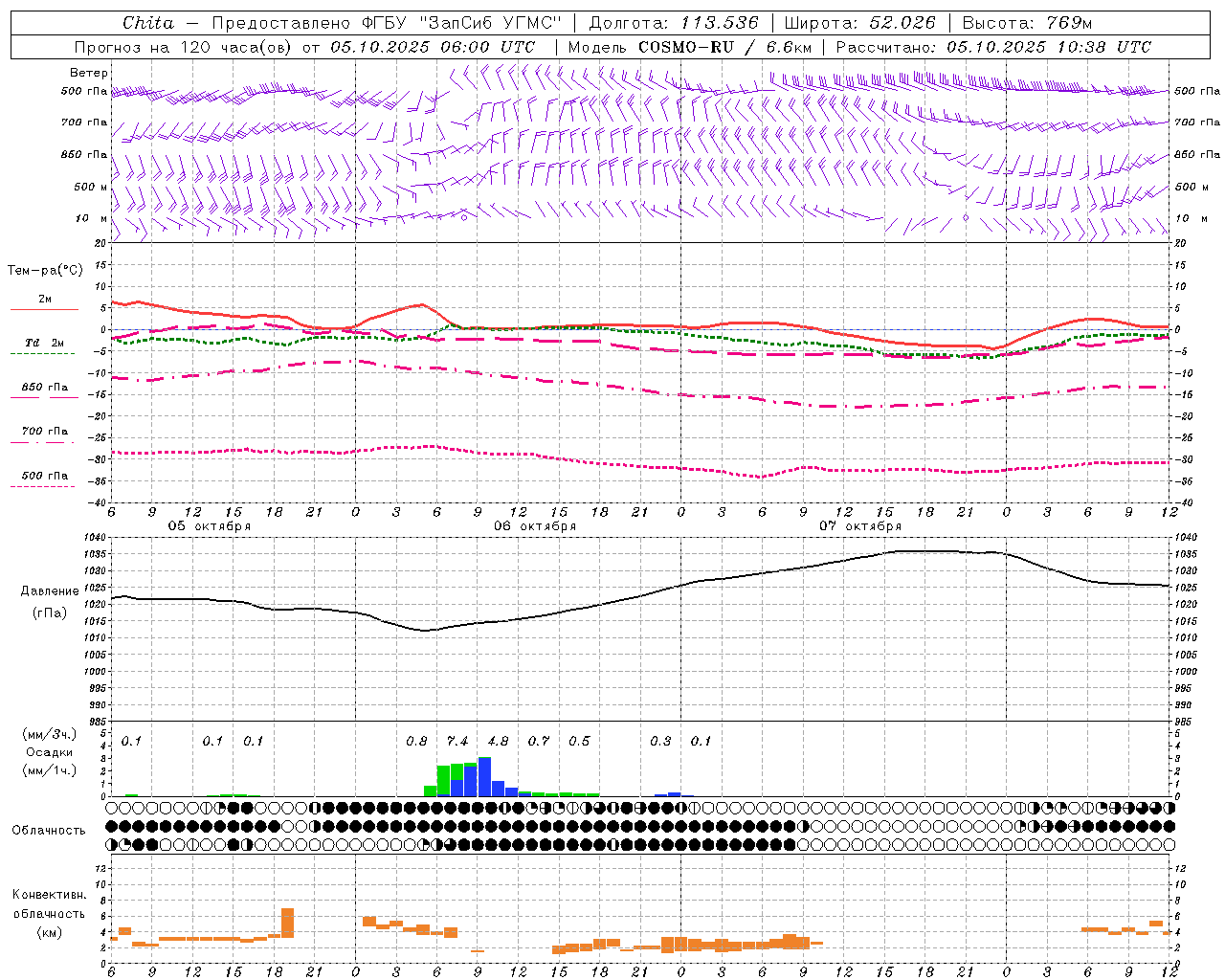Click the precipitation total "0.7"
This screenshot has height=980, width=1225.
tap(539, 742)
